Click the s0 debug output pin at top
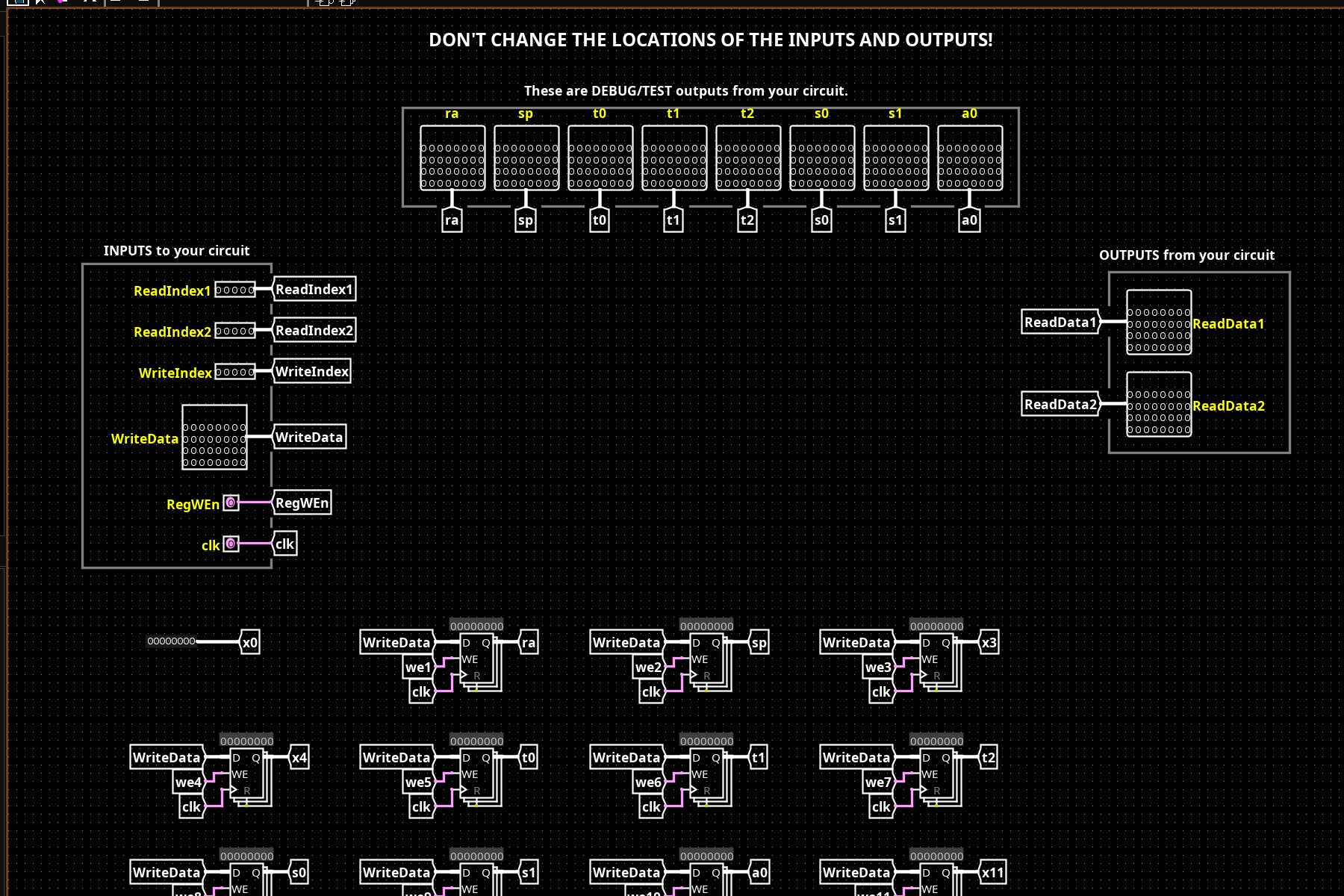The image size is (1344, 896). 821,158
